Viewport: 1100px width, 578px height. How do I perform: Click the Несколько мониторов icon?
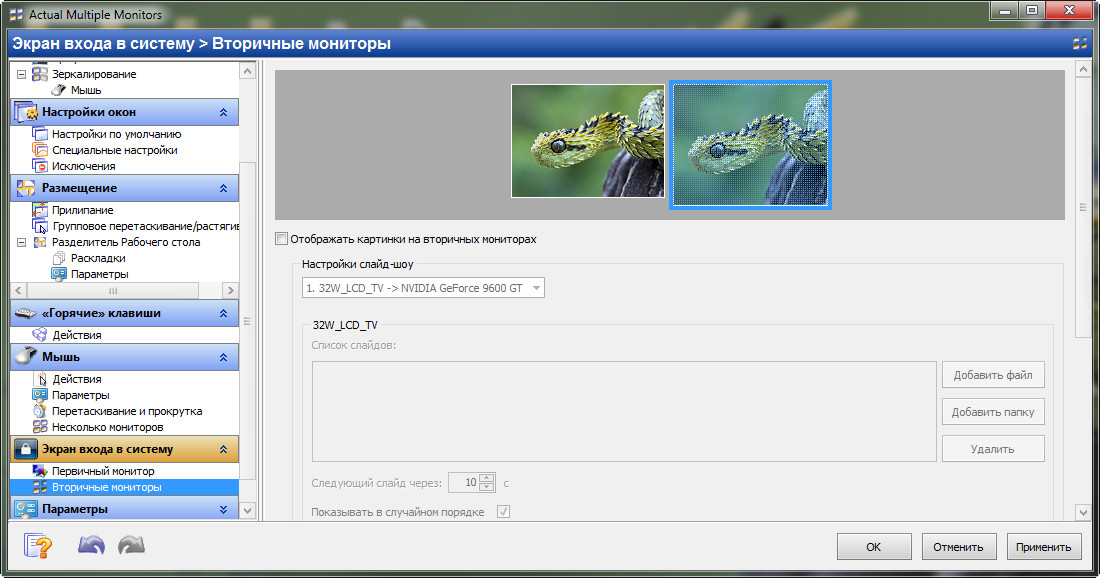click(x=40, y=427)
